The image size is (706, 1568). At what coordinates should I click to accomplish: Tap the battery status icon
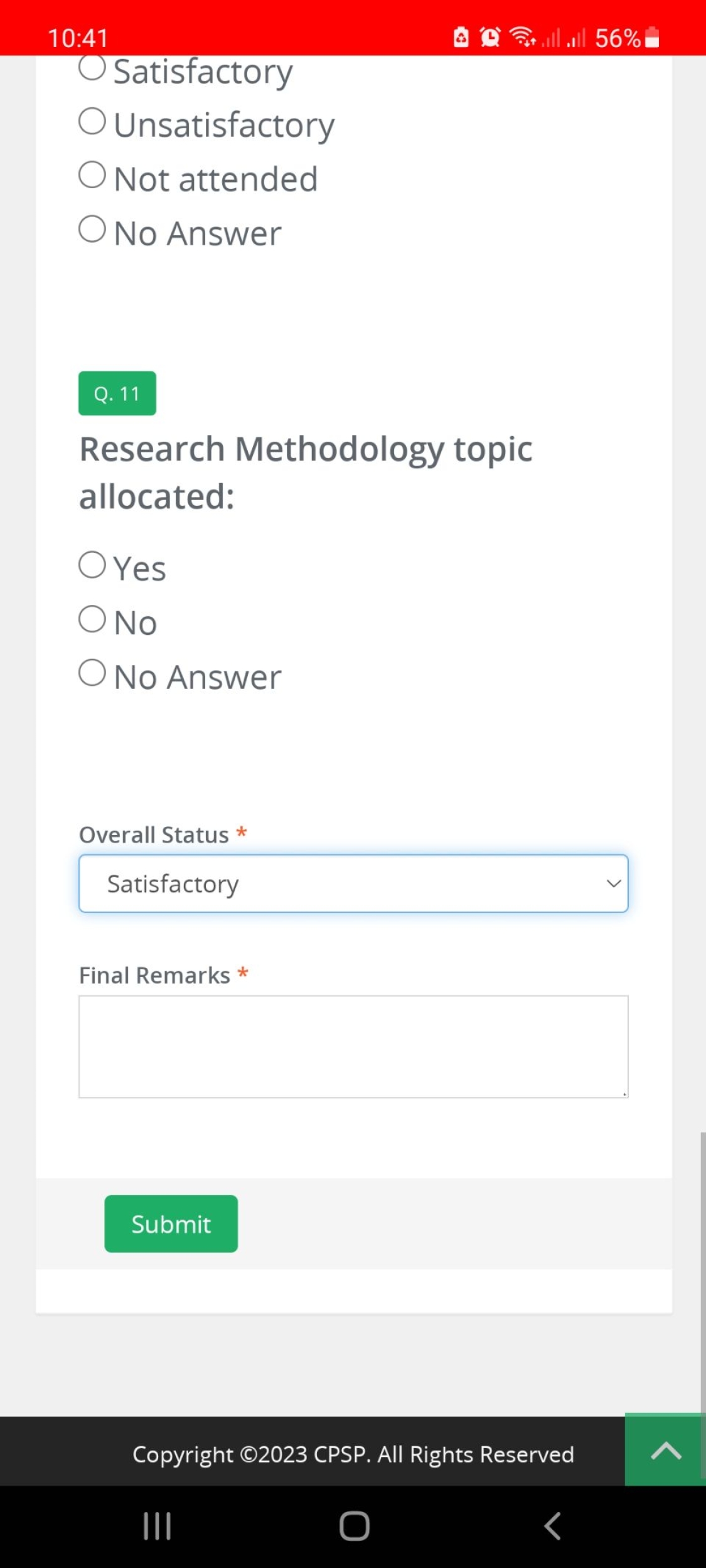652,37
